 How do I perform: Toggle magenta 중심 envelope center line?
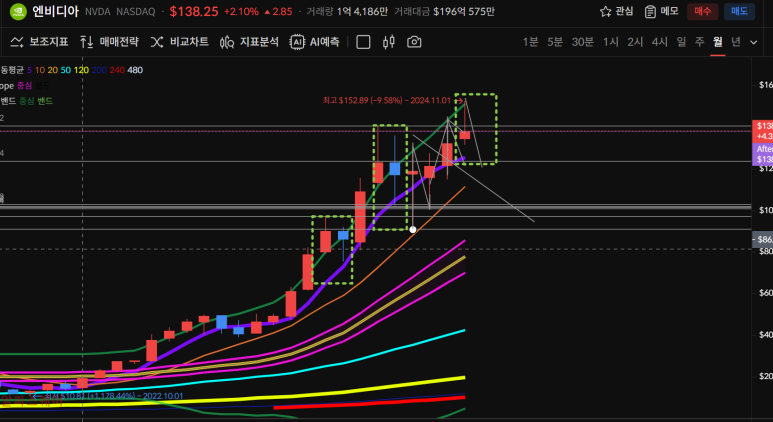pyautogui.click(x=24, y=85)
